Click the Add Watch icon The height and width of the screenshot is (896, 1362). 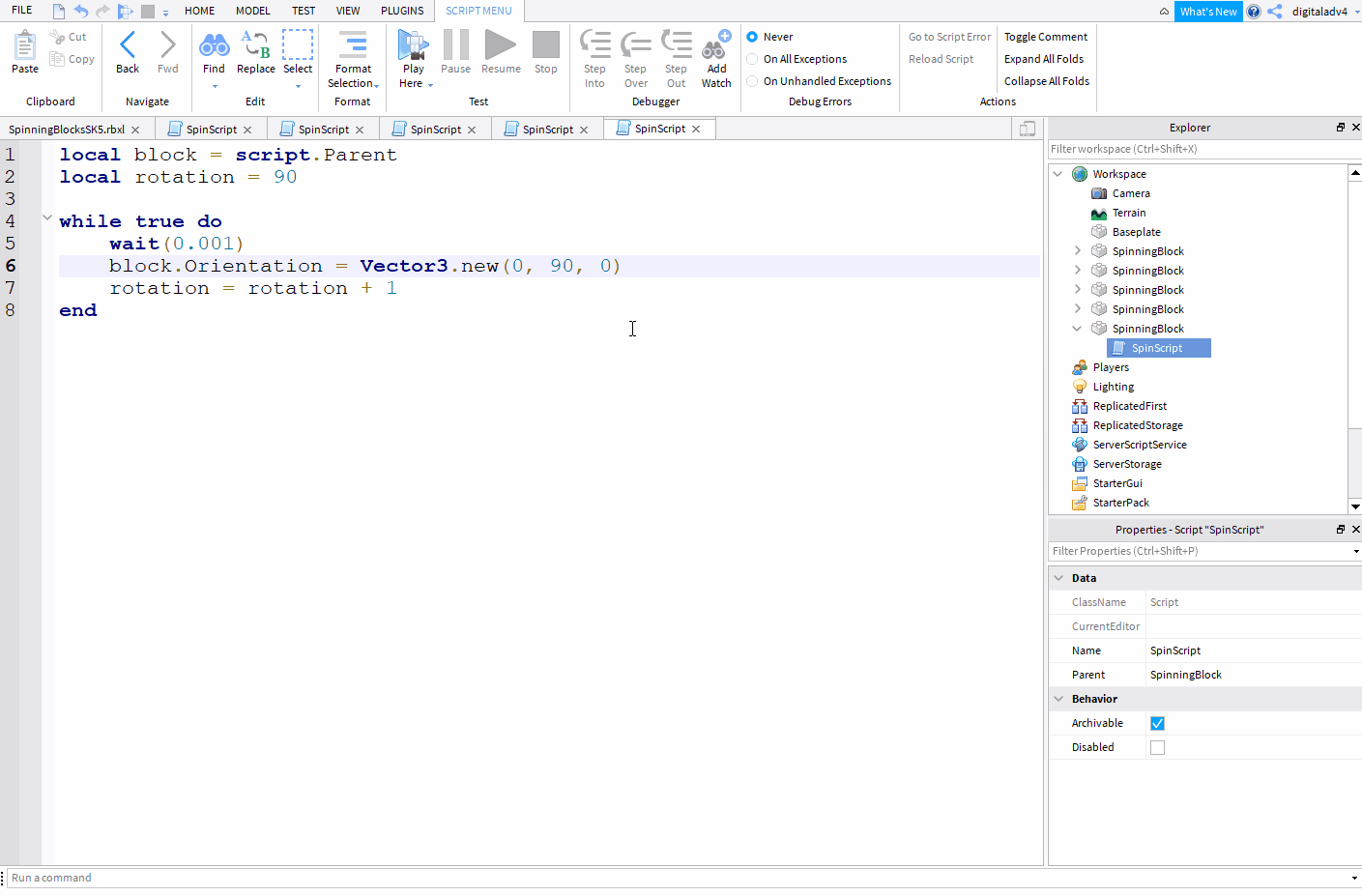coord(716,44)
